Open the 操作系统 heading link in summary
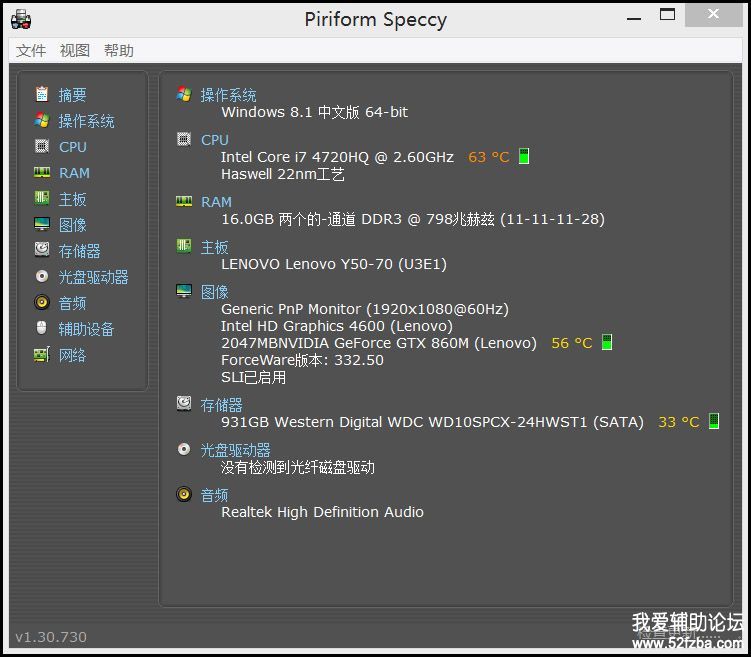 (228, 95)
